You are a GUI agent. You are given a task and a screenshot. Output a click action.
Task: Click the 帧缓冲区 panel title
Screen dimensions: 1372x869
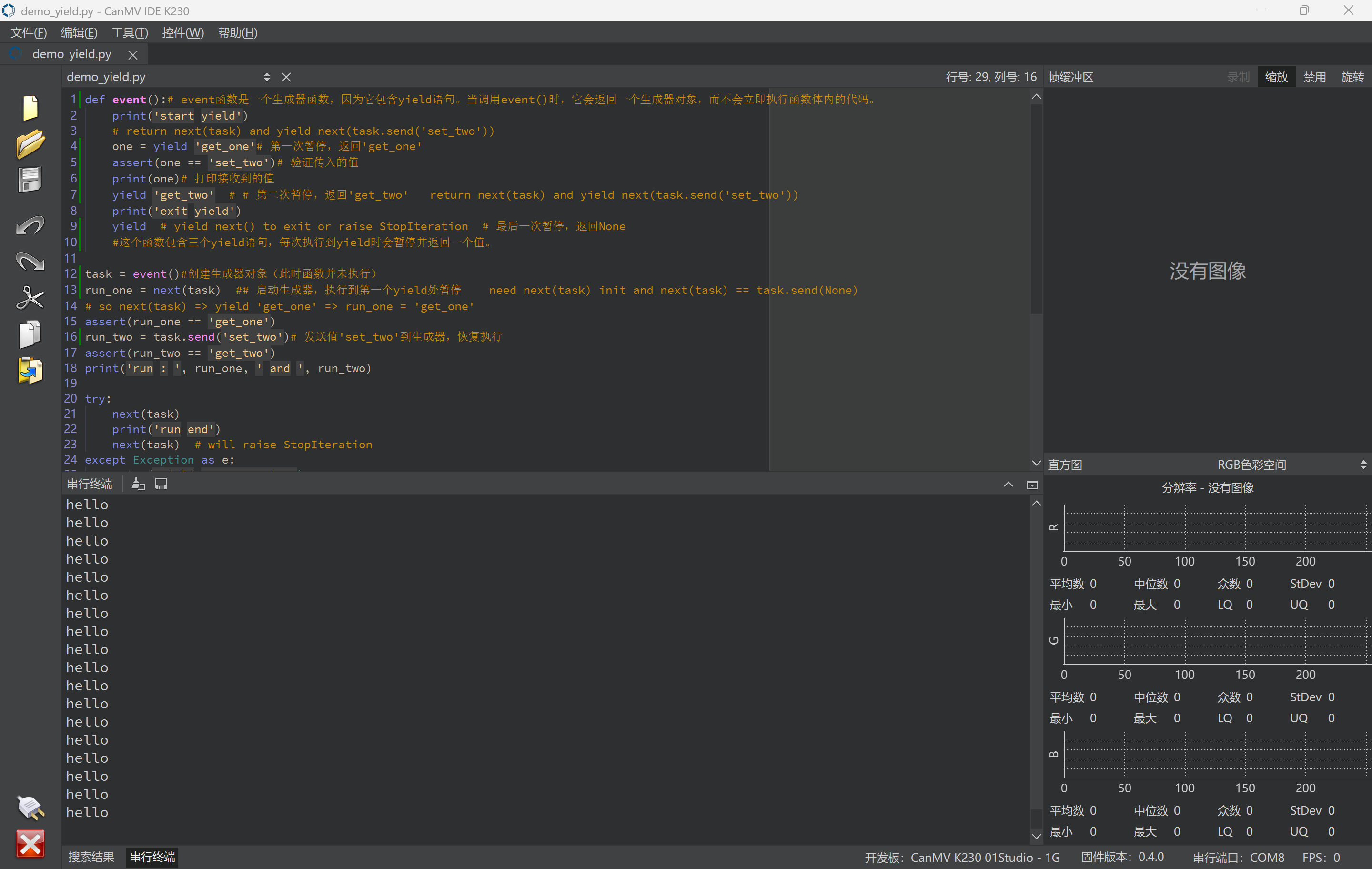(1070, 77)
